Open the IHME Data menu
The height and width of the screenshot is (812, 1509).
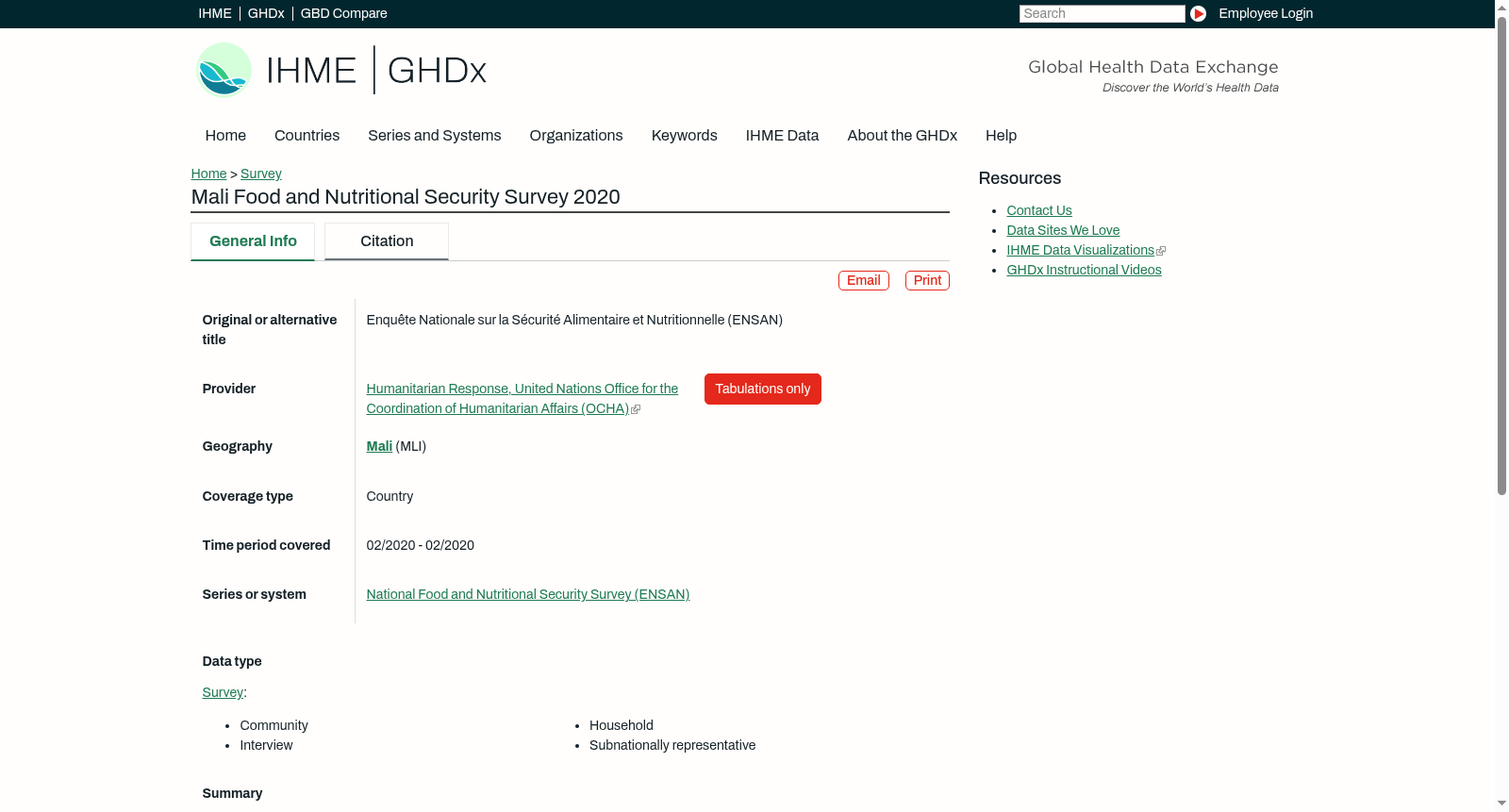(x=782, y=136)
